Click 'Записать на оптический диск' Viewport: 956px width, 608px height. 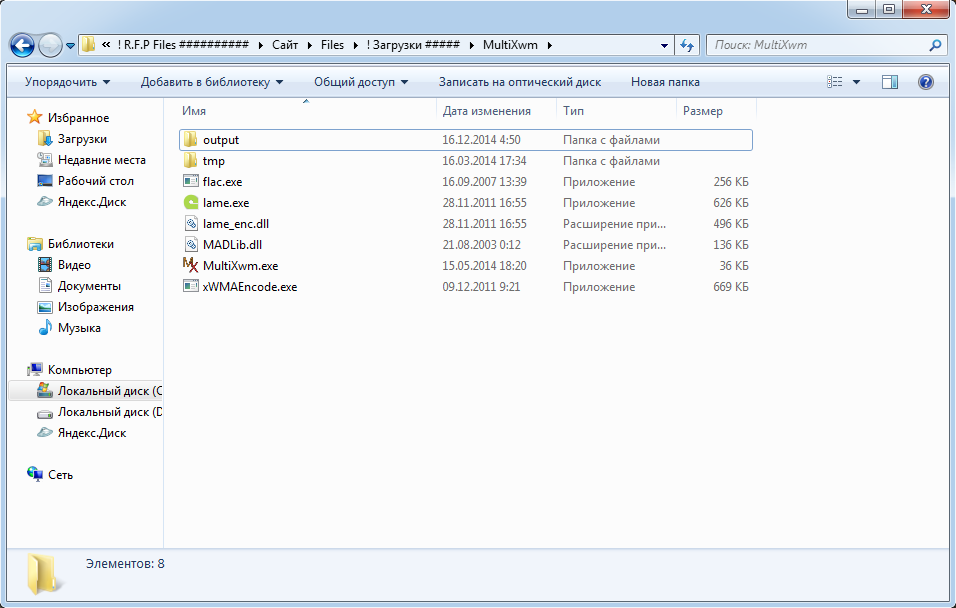point(520,82)
